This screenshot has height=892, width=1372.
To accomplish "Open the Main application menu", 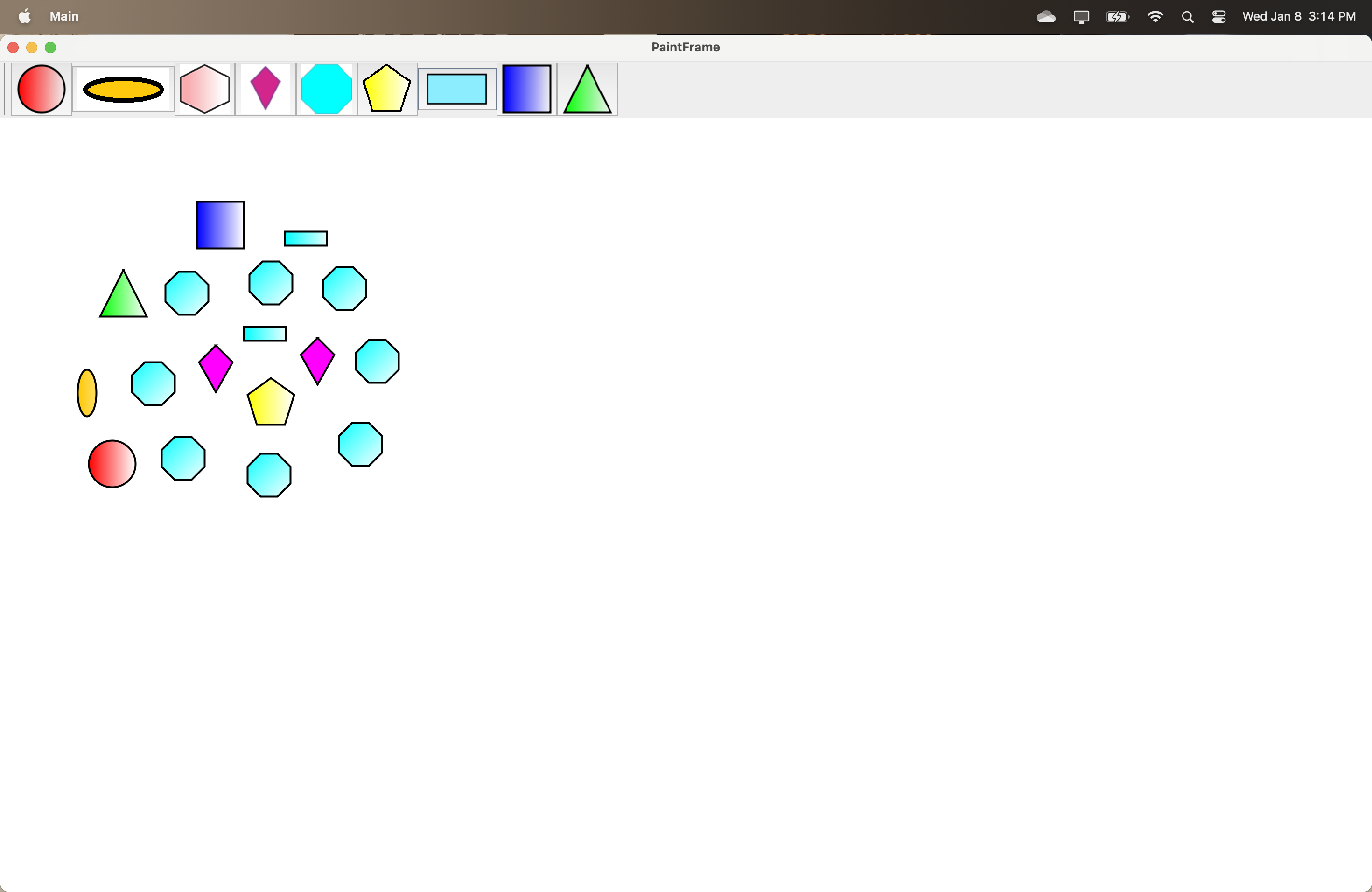I will (64, 16).
